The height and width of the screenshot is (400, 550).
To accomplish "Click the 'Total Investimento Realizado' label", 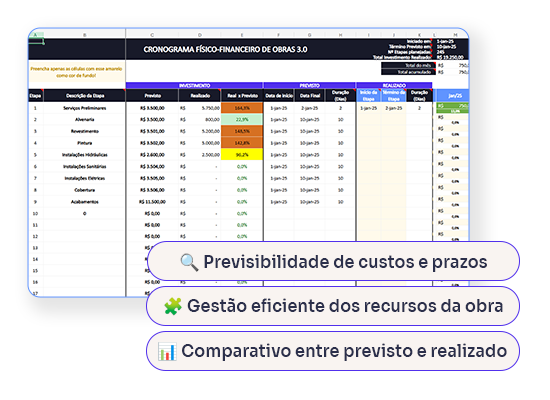I will (x=402, y=57).
